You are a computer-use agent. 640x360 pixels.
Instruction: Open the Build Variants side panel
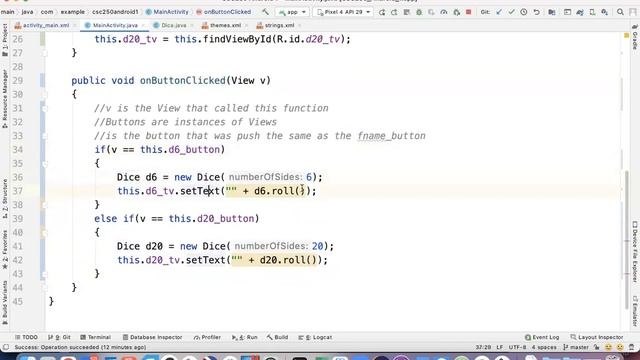pyautogui.click(x=5, y=302)
